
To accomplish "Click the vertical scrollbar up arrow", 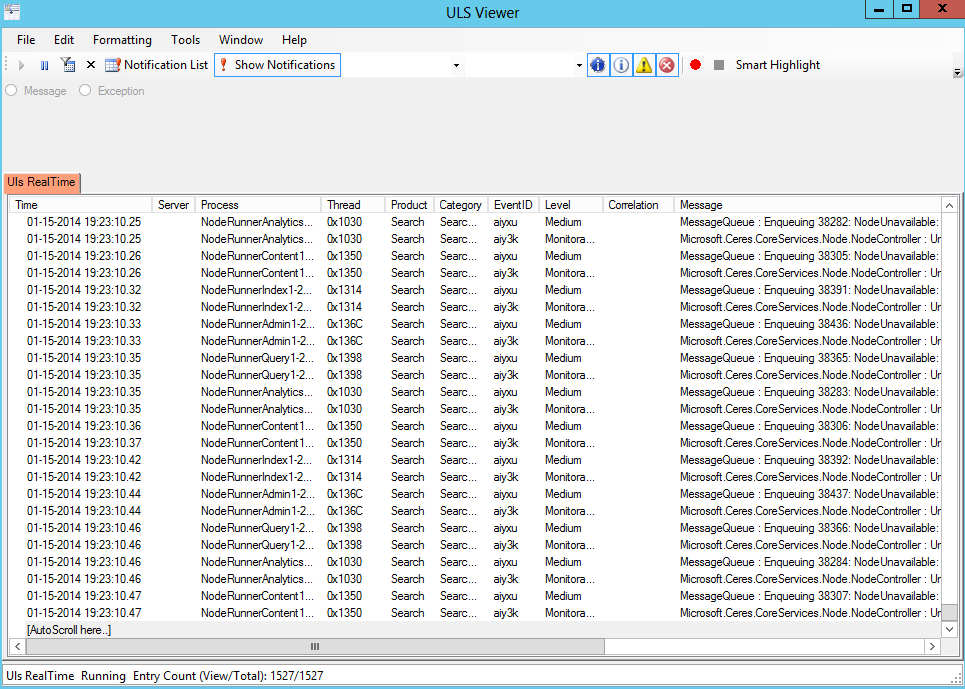I will click(950, 205).
